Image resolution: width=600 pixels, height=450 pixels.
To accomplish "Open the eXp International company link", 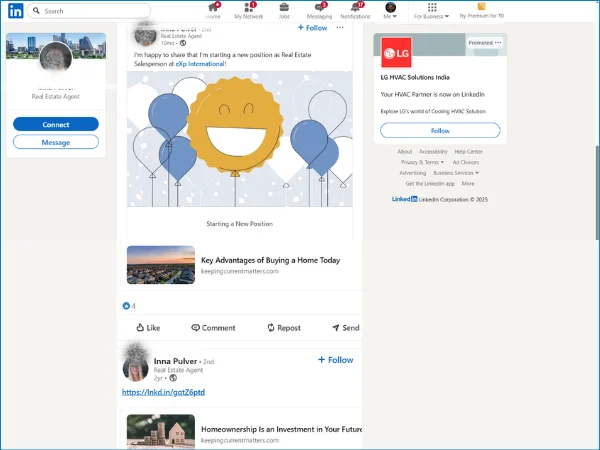I will click(x=200, y=64).
